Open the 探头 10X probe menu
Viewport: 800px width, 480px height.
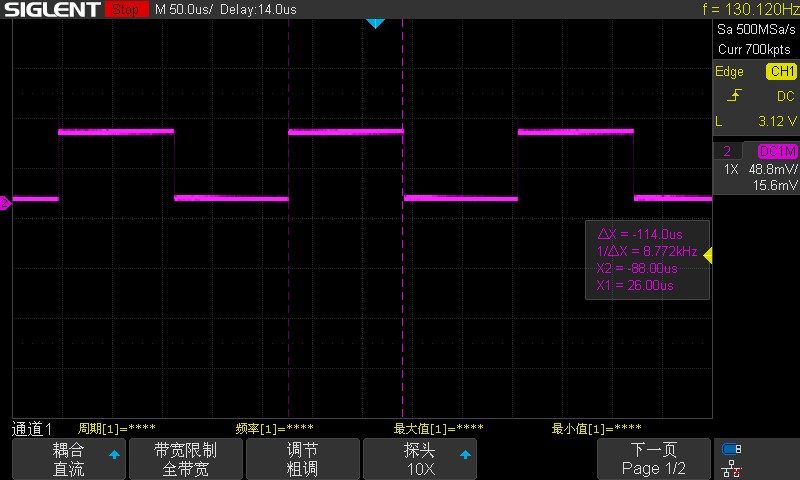click(419, 459)
